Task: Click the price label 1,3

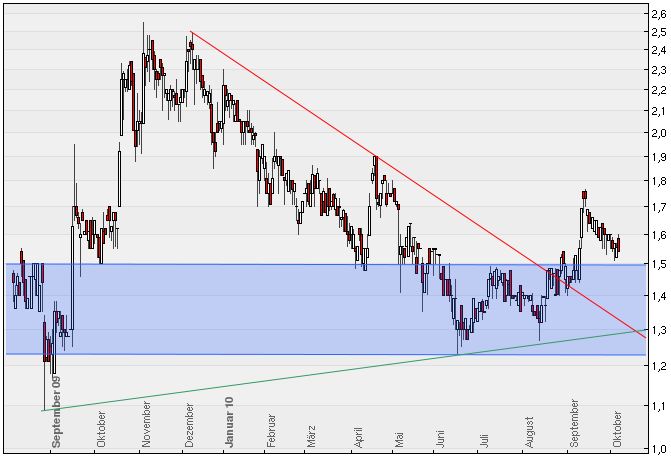Action: pyautogui.click(x=659, y=330)
